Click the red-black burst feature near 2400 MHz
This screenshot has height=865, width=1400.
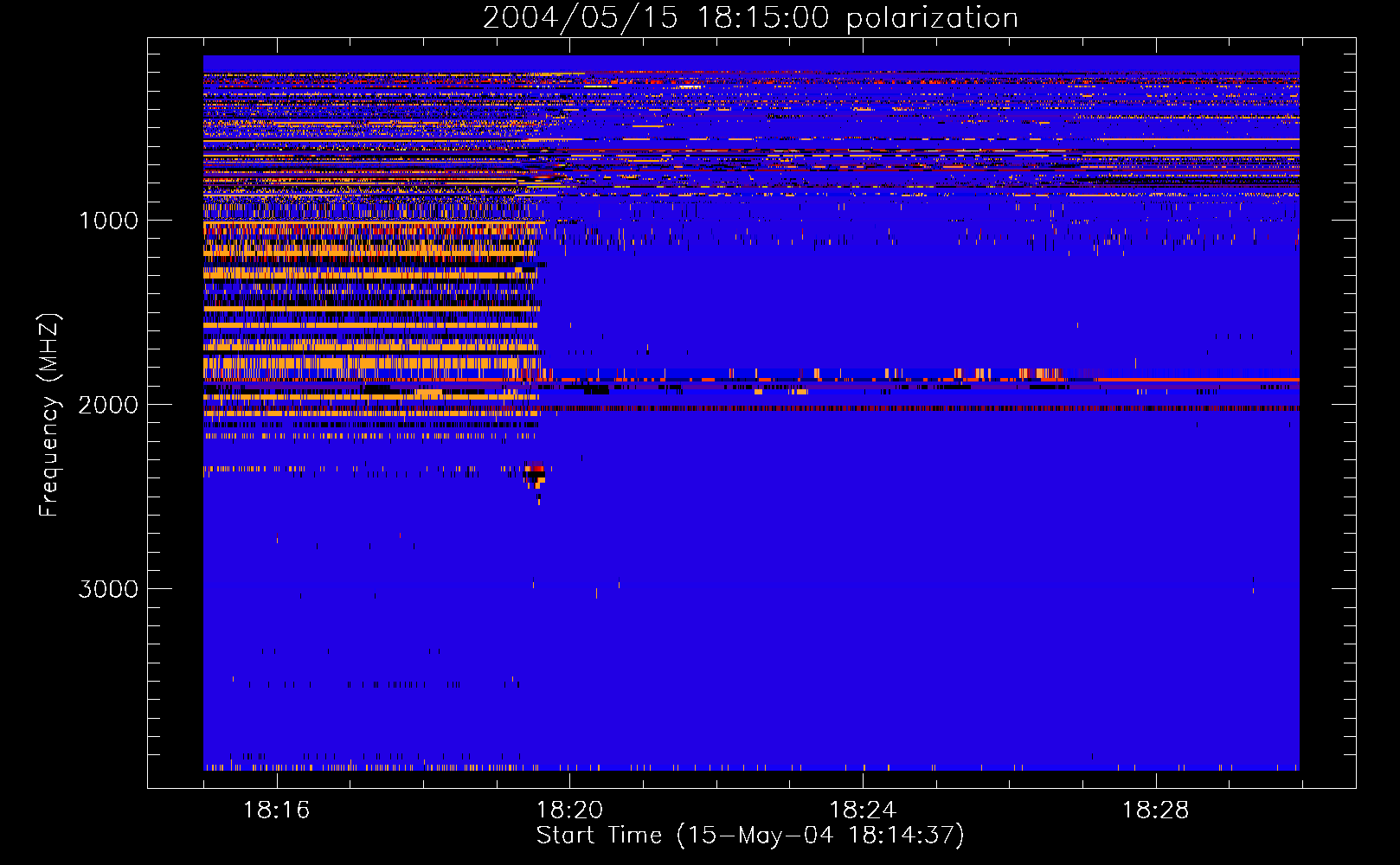(x=535, y=475)
